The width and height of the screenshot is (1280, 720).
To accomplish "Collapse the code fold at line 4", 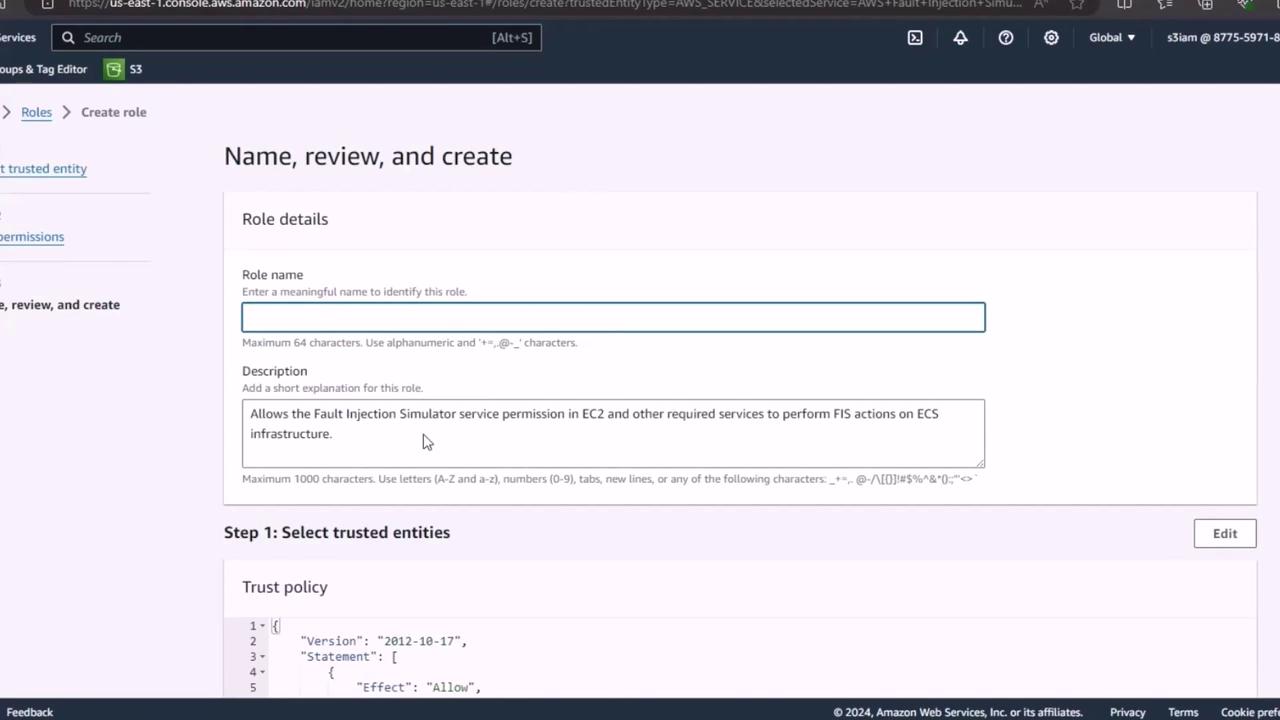I will (x=262, y=672).
